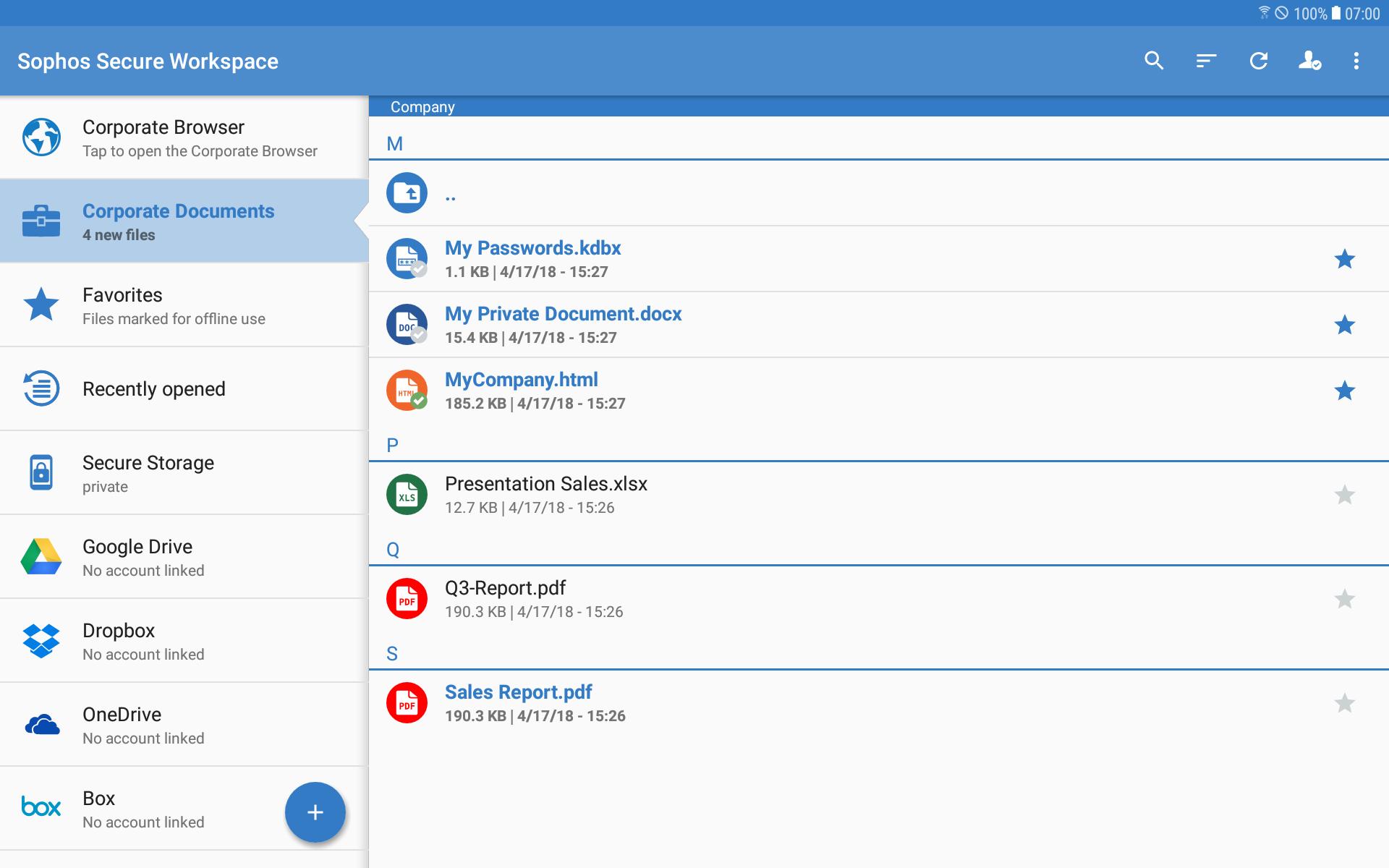Select Box provider entry
Image resolution: width=1389 pixels, height=868 pixels.
pyautogui.click(x=184, y=808)
